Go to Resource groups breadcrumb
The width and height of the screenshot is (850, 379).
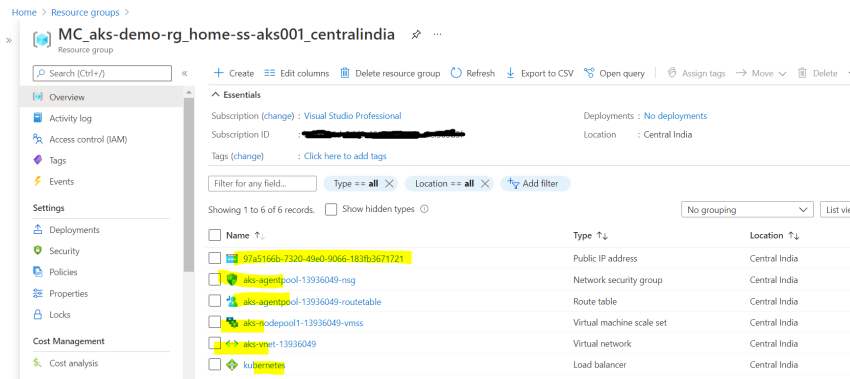click(x=85, y=12)
